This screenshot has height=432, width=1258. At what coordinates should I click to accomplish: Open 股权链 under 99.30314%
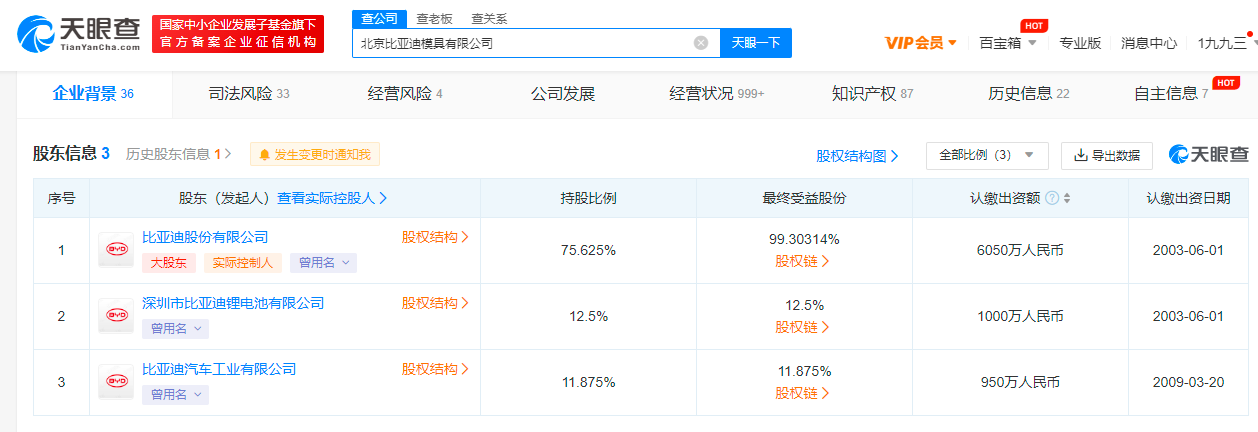click(x=803, y=261)
